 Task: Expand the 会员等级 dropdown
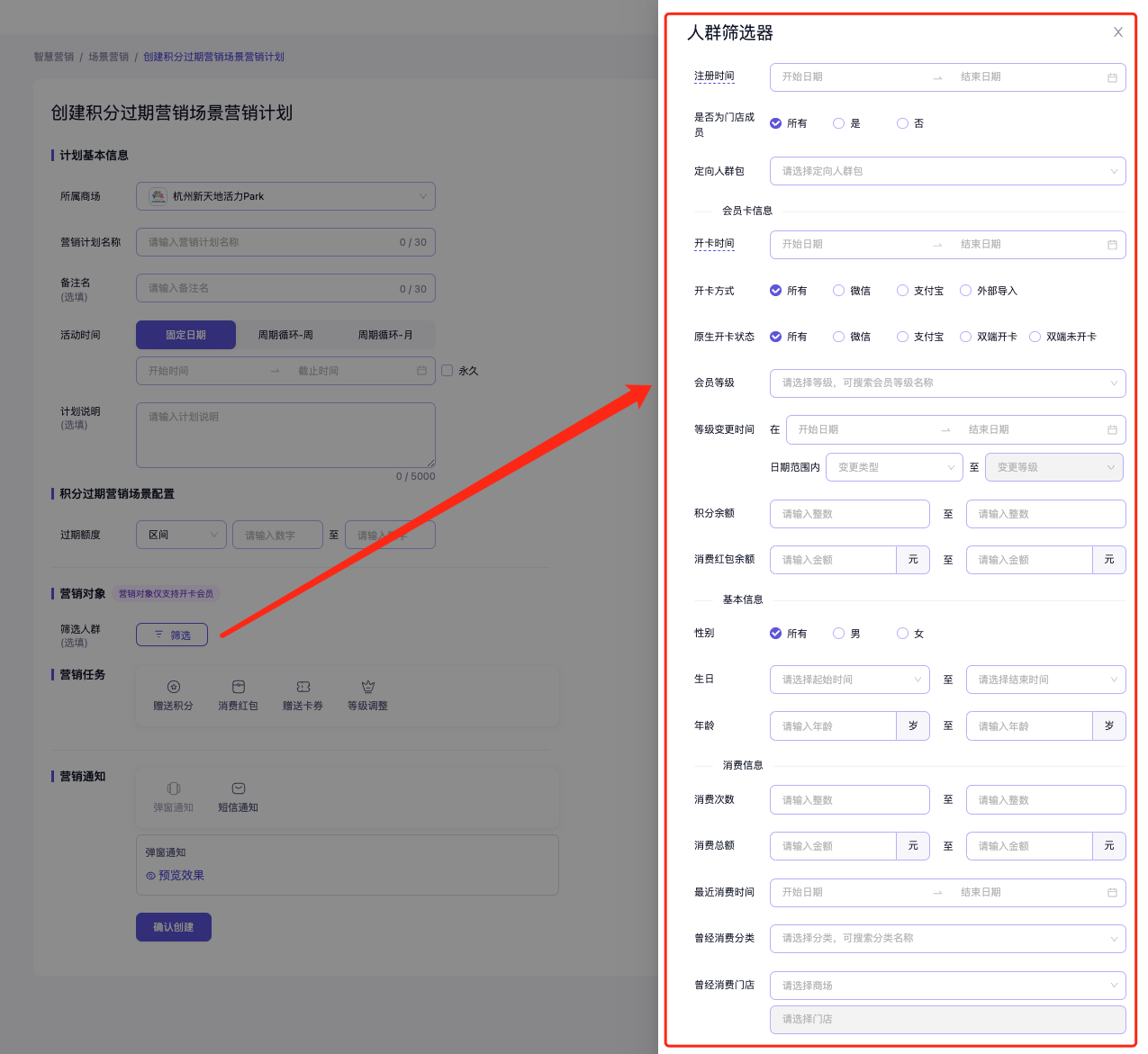click(947, 383)
